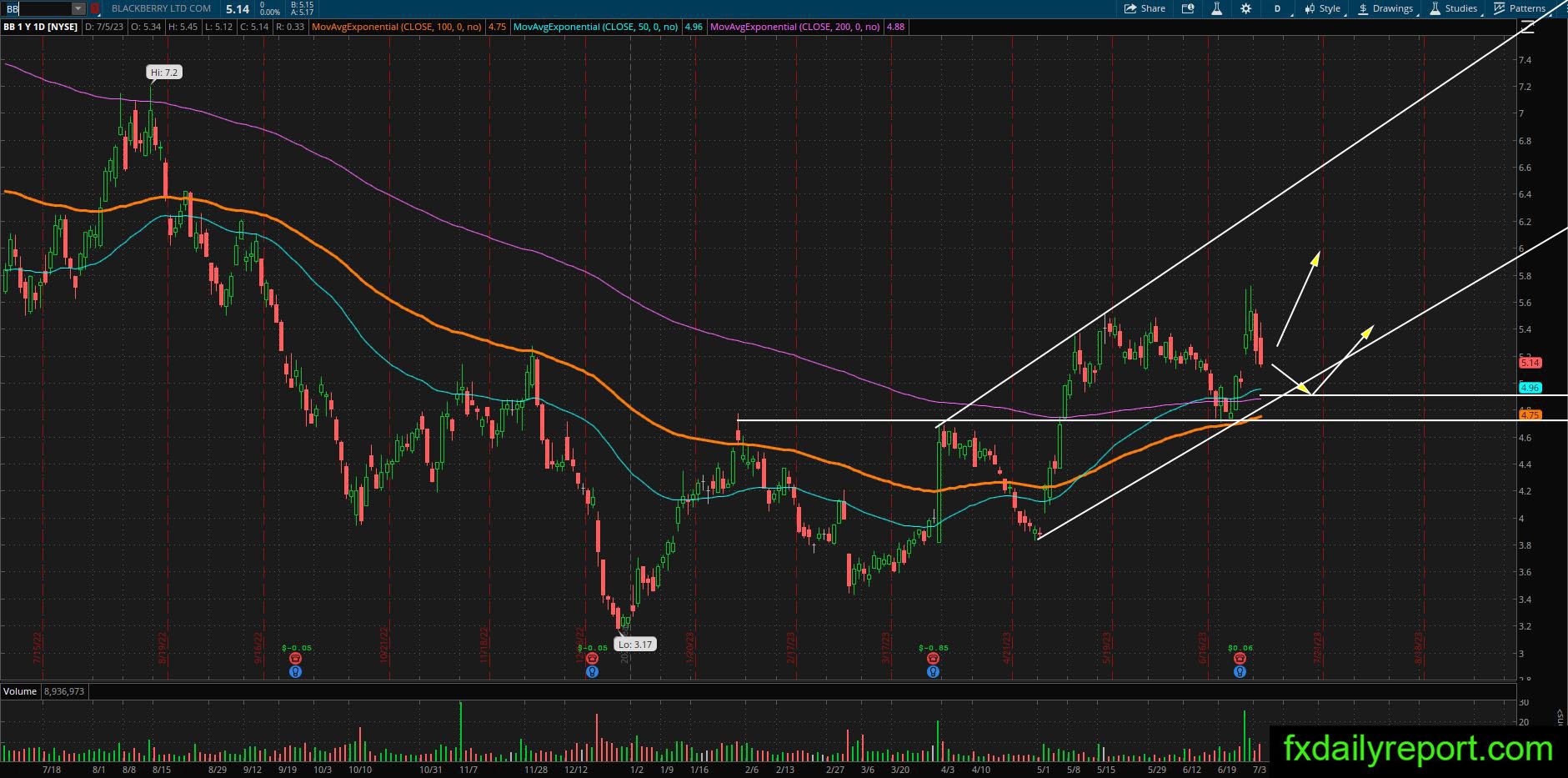Click the 3.8 price axis label
The image size is (1568, 778).
tap(1525, 545)
